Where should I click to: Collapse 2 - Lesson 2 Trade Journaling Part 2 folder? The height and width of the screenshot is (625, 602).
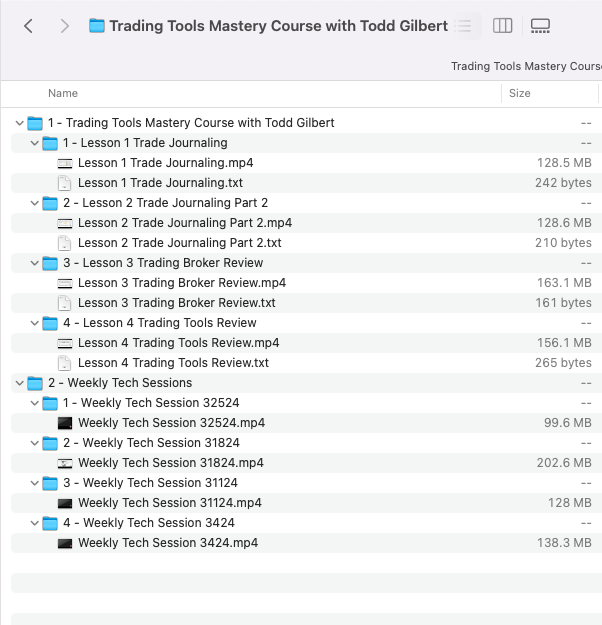(x=35, y=203)
